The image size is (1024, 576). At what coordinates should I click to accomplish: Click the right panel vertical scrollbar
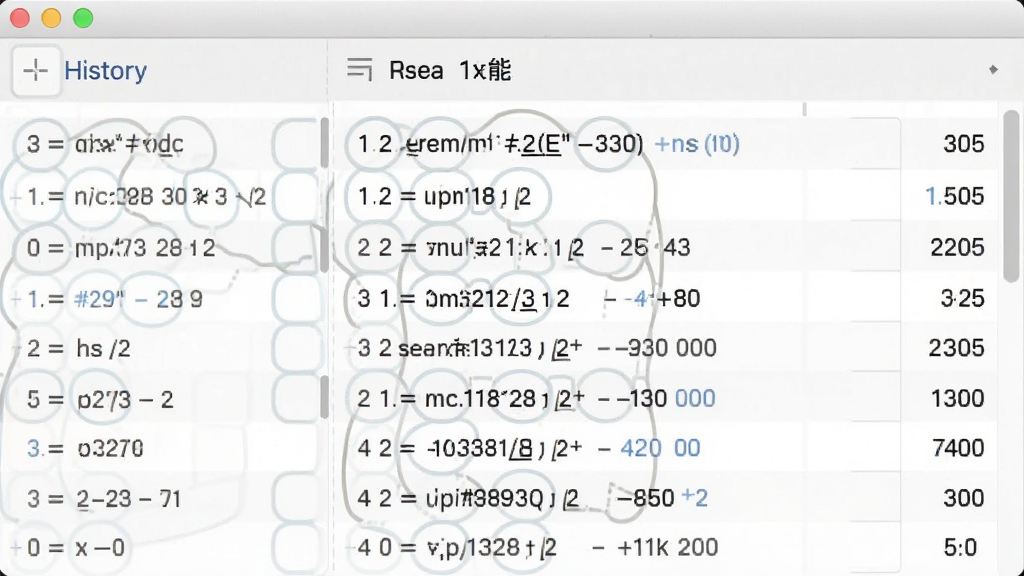pos(1011,196)
